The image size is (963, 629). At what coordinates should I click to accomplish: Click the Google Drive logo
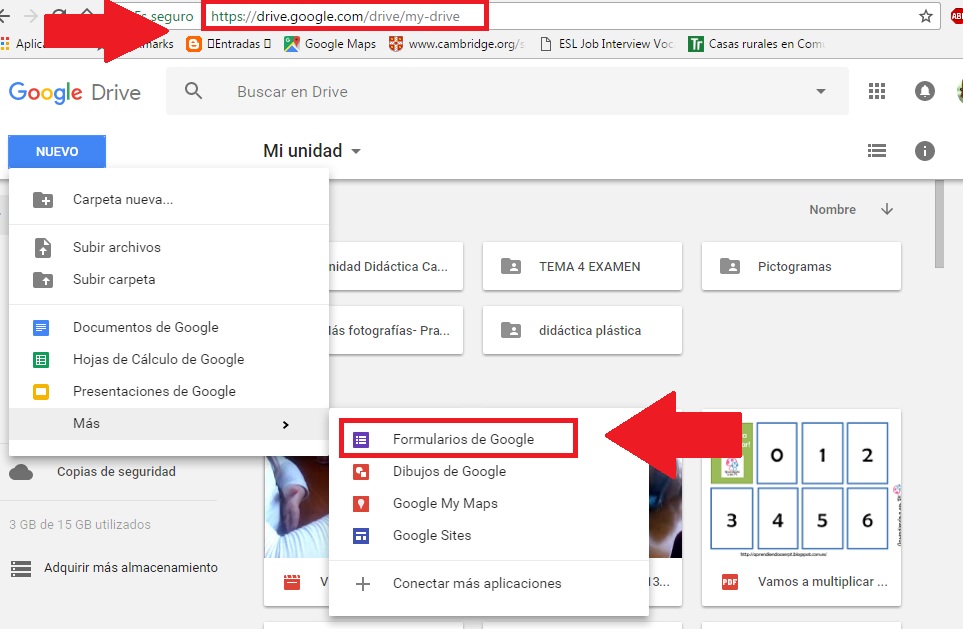click(x=74, y=92)
